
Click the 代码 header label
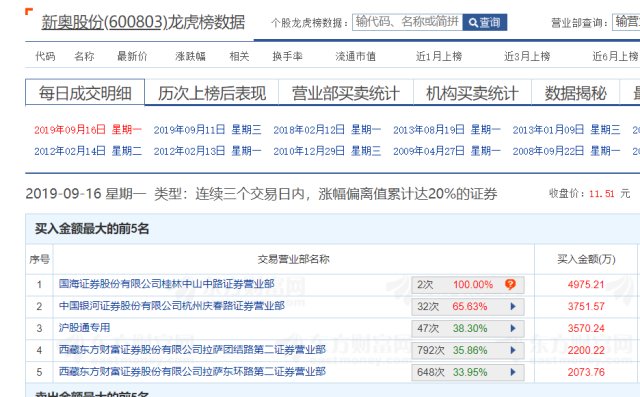coord(45,56)
